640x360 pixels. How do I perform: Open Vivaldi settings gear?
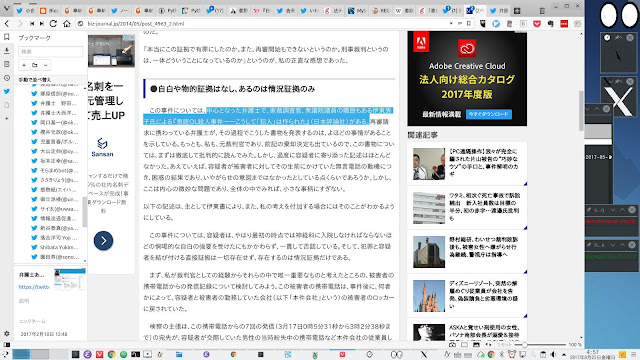7,333
